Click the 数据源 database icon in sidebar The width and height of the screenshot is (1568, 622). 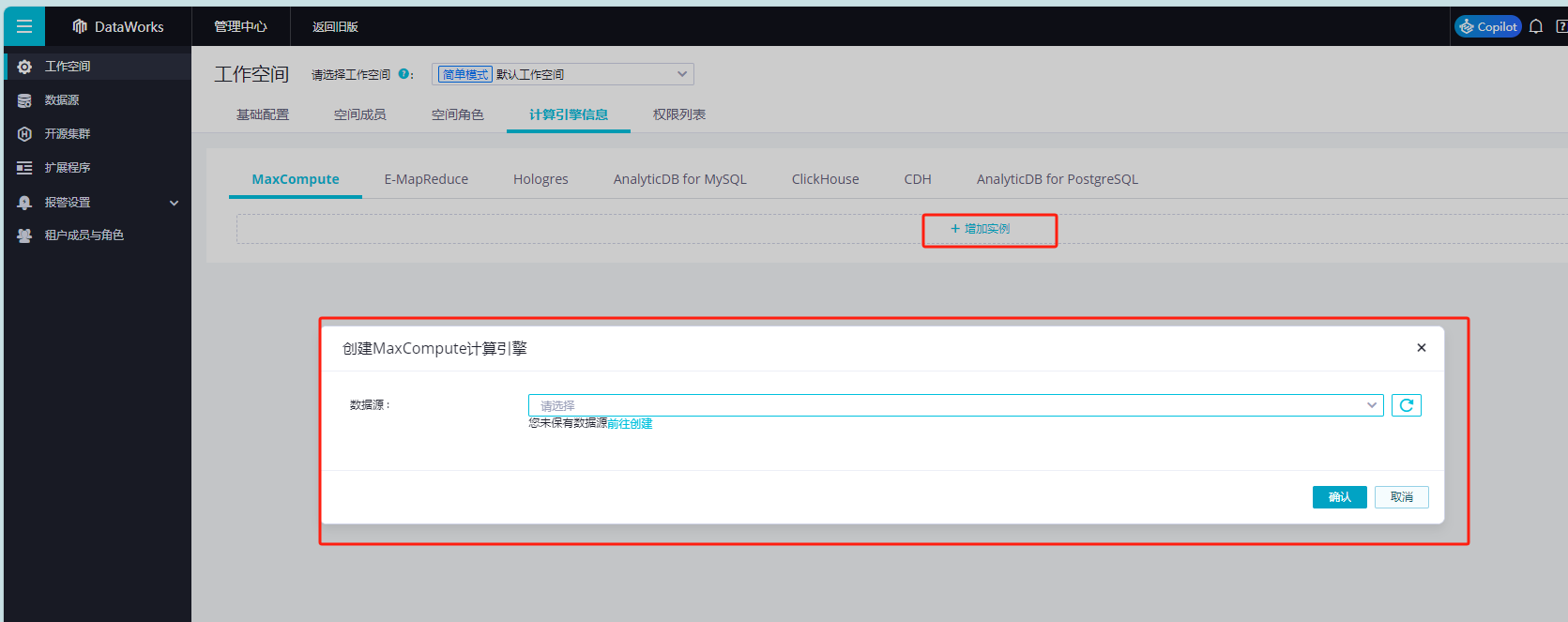pos(24,100)
